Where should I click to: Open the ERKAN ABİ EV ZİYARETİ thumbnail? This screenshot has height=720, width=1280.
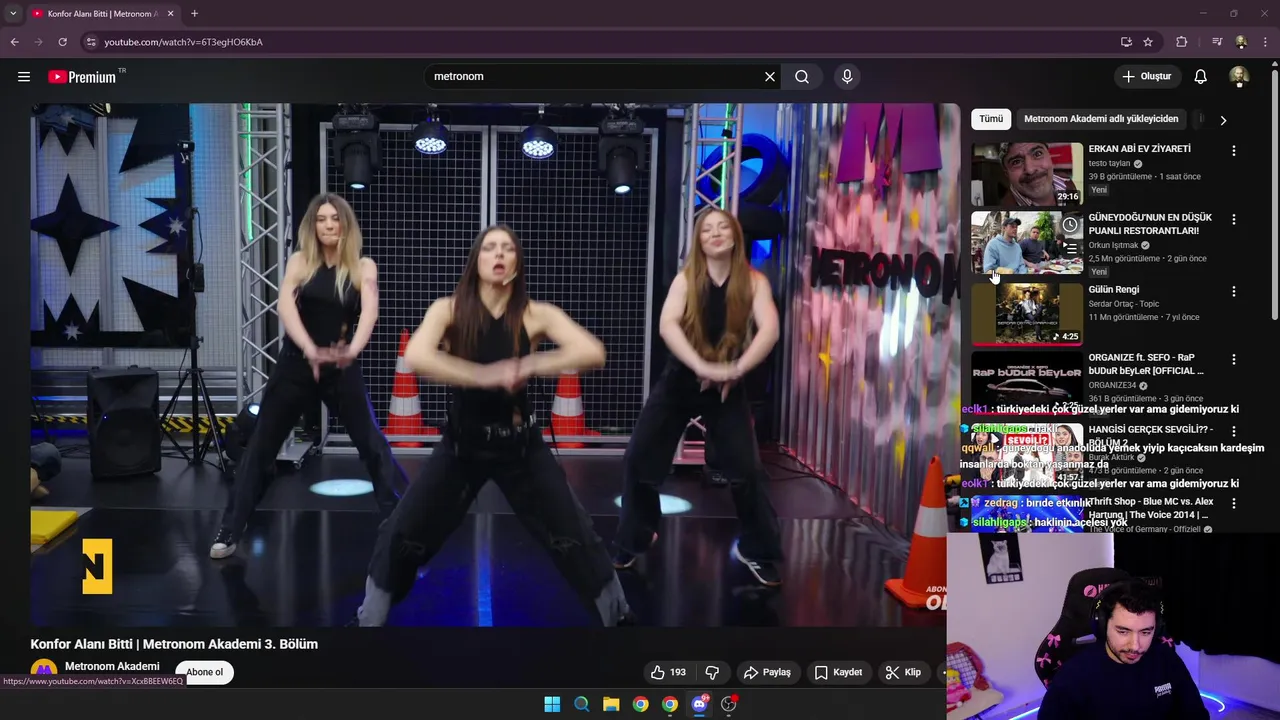pos(1027,174)
